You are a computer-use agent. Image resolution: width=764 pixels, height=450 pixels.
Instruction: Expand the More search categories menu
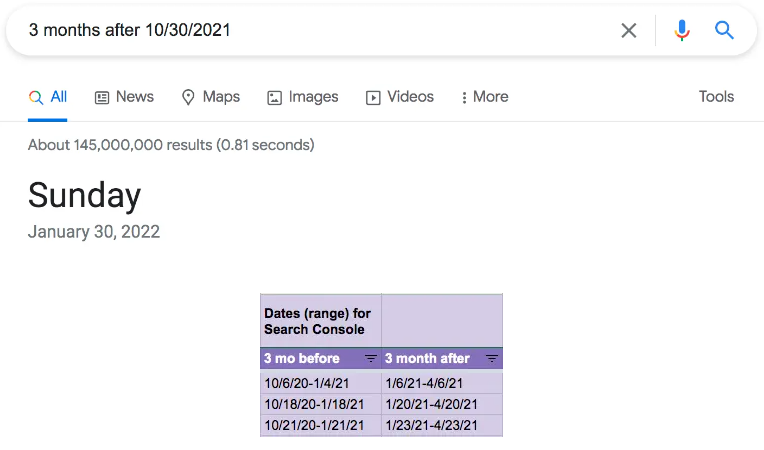(x=490, y=97)
